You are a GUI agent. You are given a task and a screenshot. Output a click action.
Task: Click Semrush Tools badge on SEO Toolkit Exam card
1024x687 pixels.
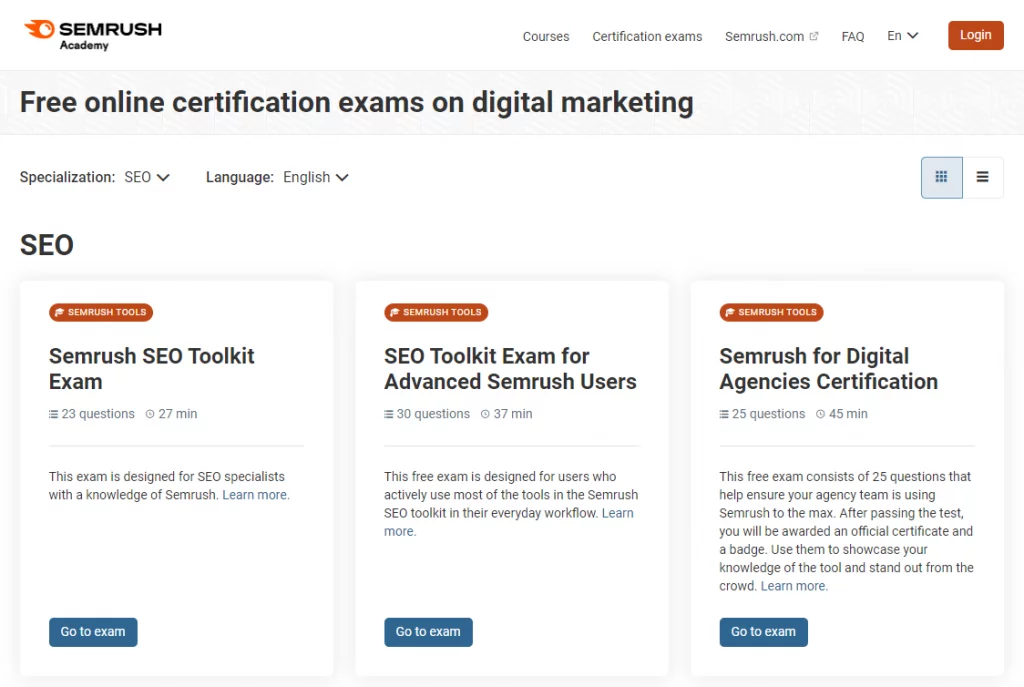[x=101, y=312]
